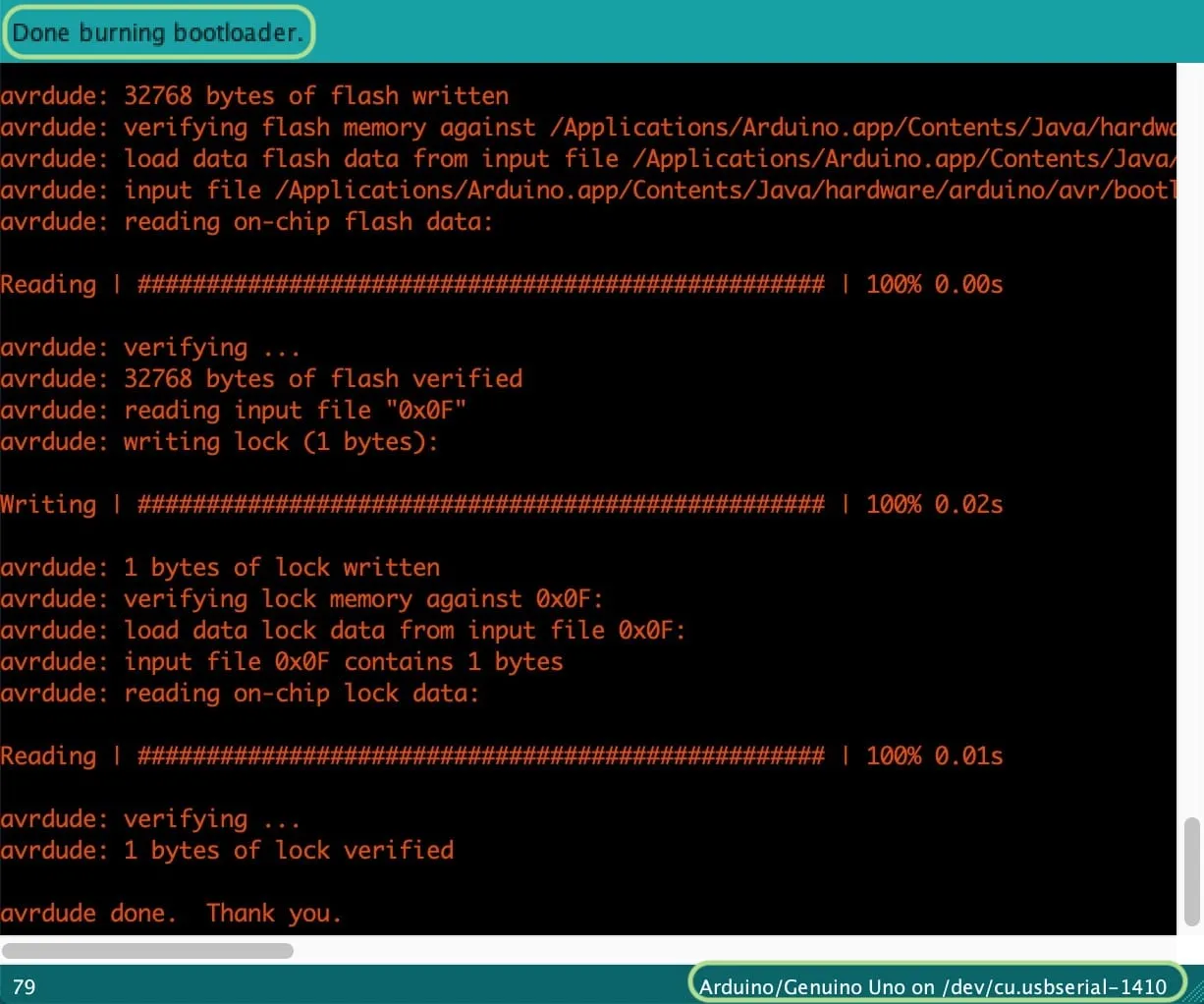
Task: Click "verifying lock memory against 0x0F:" line
Action: click(301, 598)
